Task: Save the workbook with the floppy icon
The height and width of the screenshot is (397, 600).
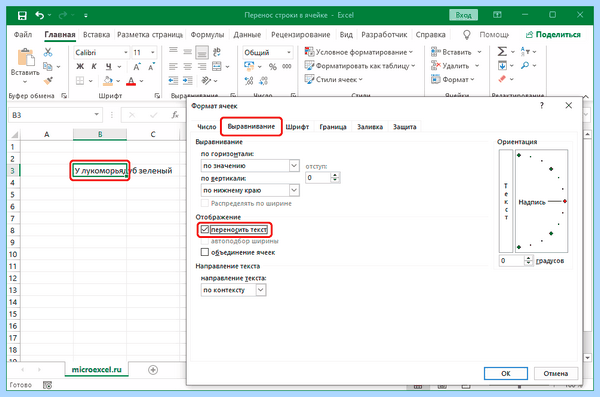Action: click(22, 15)
